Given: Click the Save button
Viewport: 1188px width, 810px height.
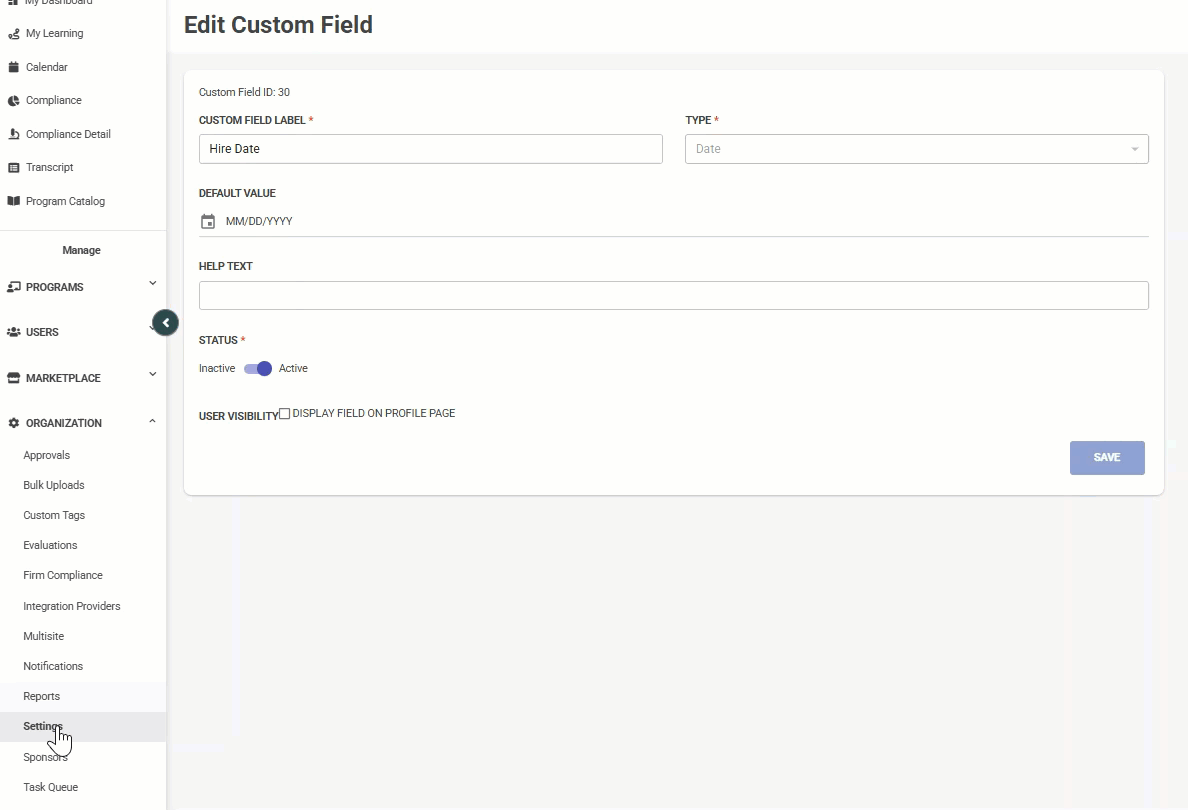Looking at the screenshot, I should [x=1106, y=458].
